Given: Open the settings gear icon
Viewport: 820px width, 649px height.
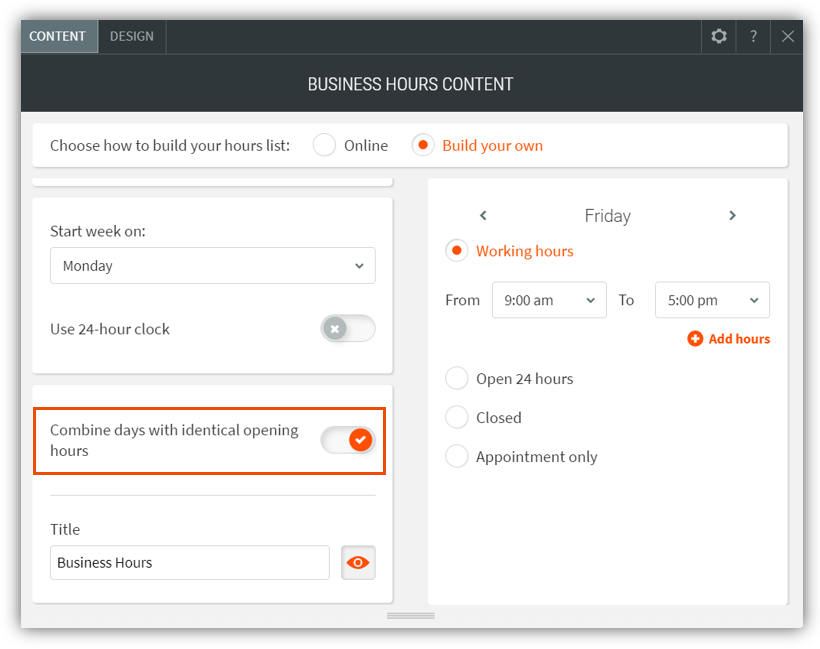Looking at the screenshot, I should [x=719, y=36].
